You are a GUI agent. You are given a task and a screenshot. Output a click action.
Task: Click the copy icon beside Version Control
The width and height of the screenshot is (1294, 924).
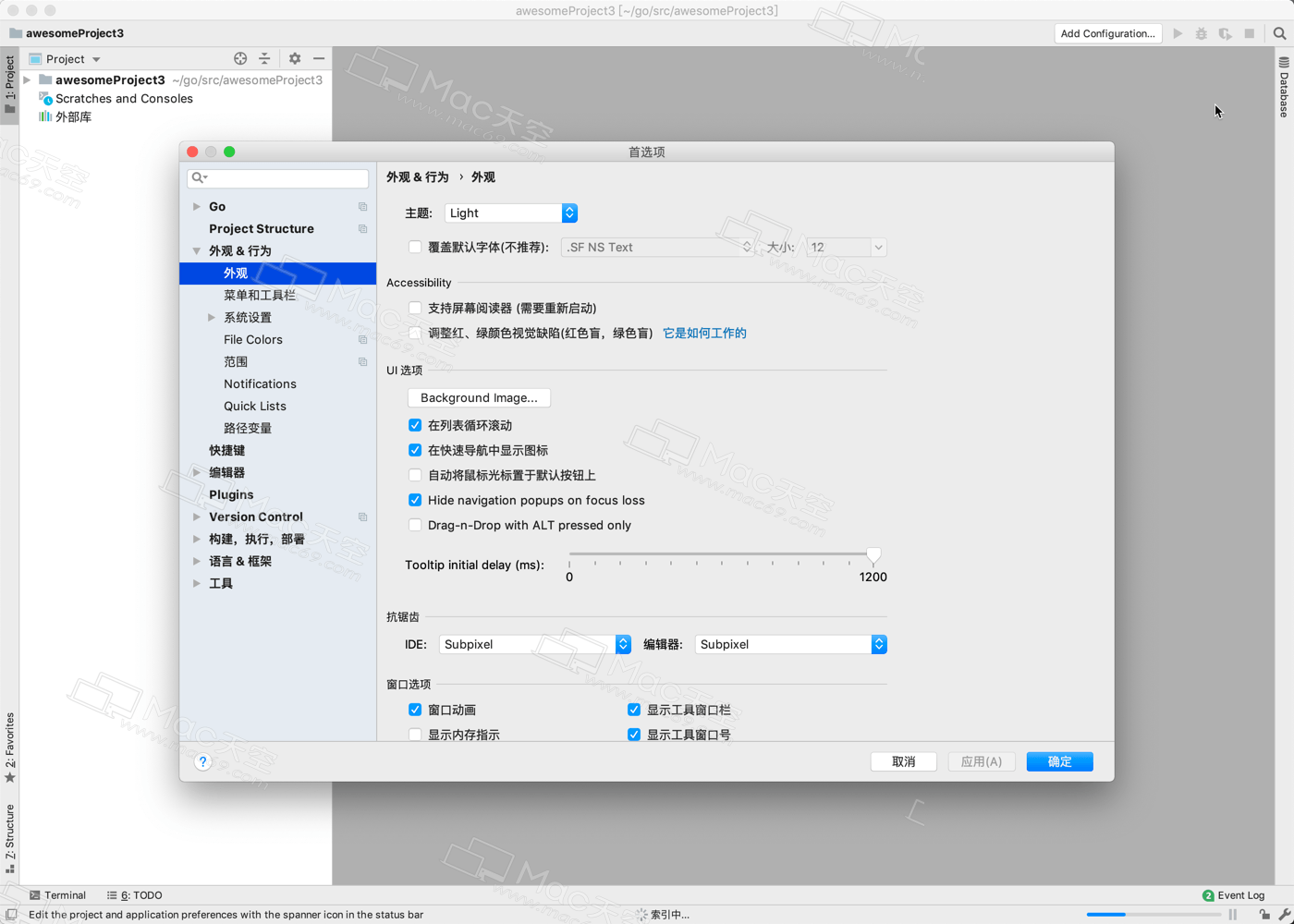362,517
